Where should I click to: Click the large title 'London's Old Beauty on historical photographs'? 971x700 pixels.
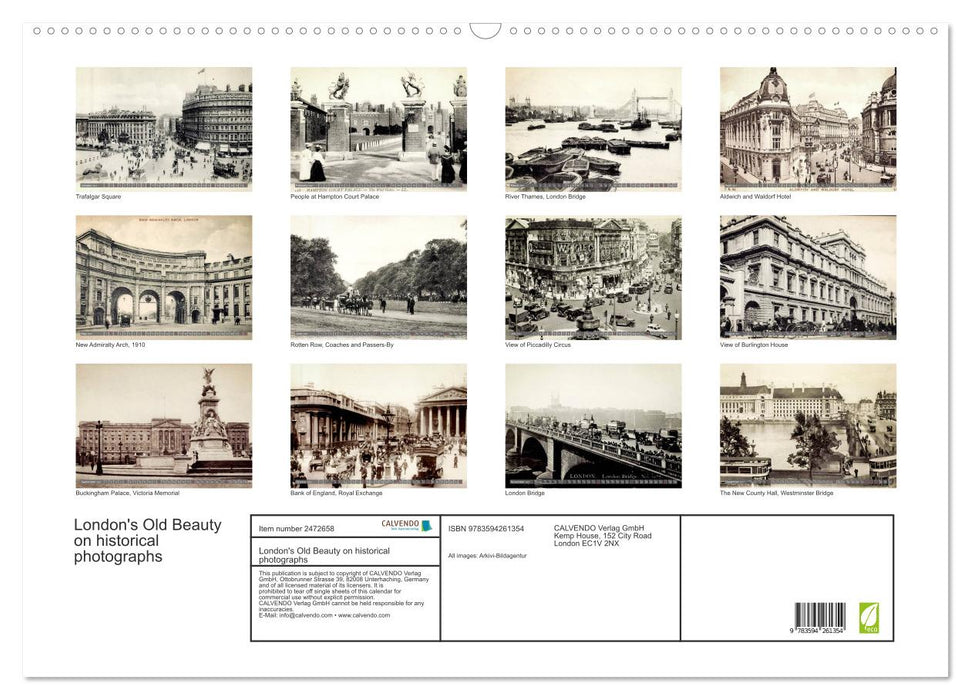point(147,540)
